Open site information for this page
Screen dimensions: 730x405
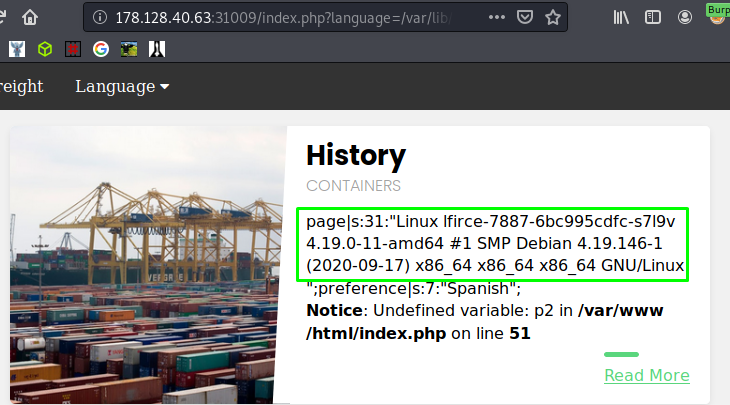[100, 17]
